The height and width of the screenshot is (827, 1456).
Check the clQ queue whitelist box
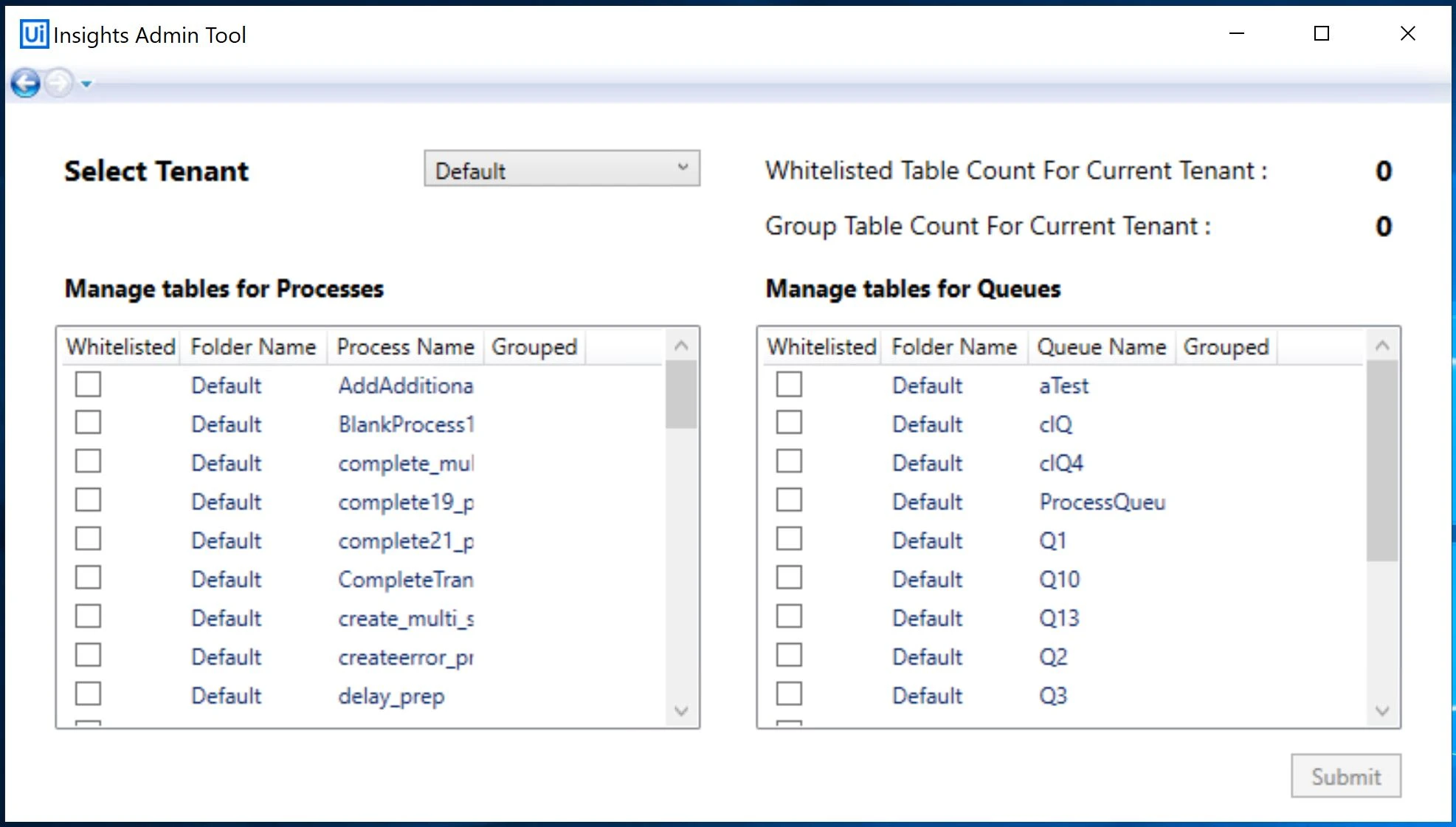pos(789,423)
